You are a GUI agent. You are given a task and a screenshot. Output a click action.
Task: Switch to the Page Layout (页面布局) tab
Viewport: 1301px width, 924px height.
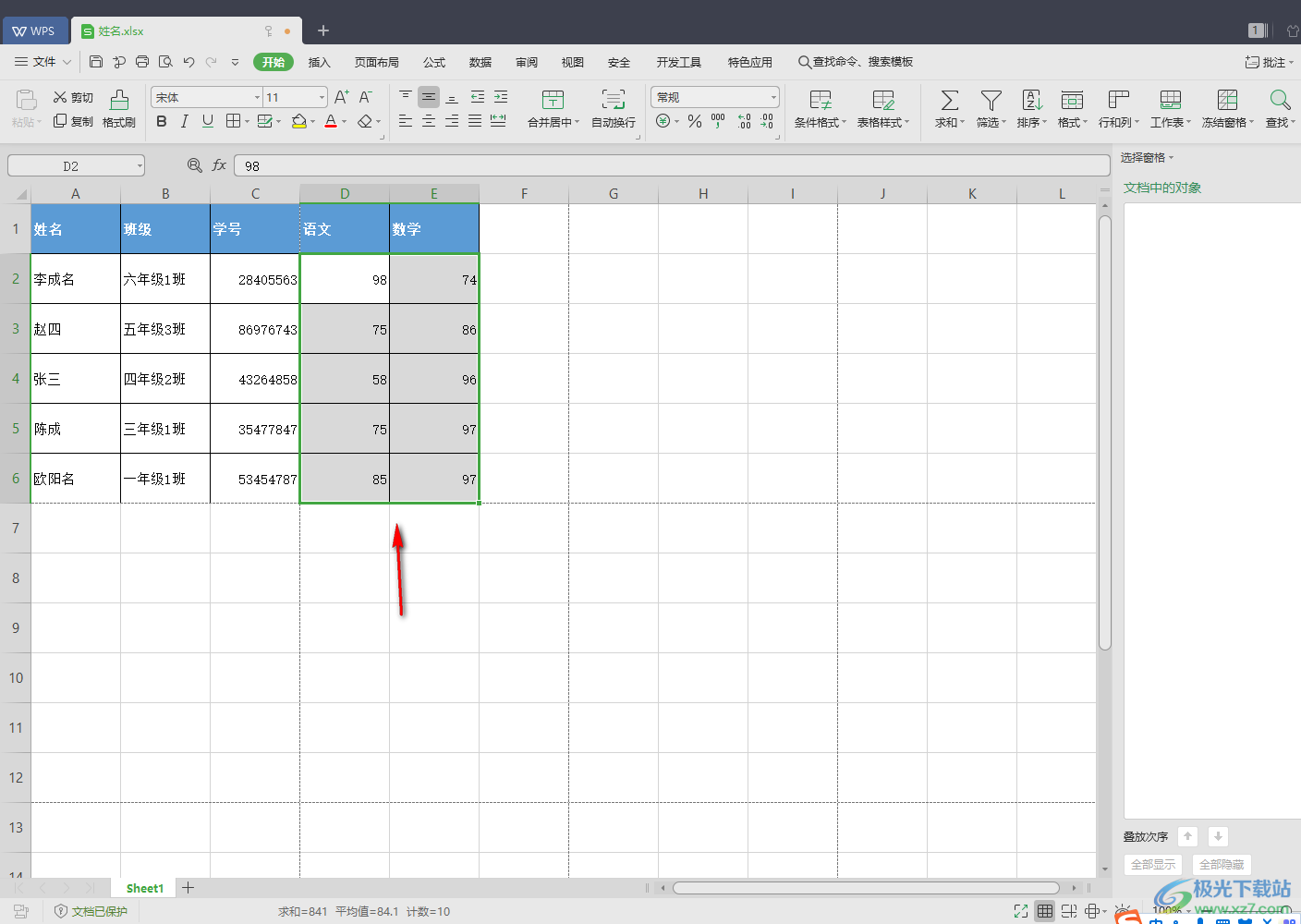pos(377,62)
